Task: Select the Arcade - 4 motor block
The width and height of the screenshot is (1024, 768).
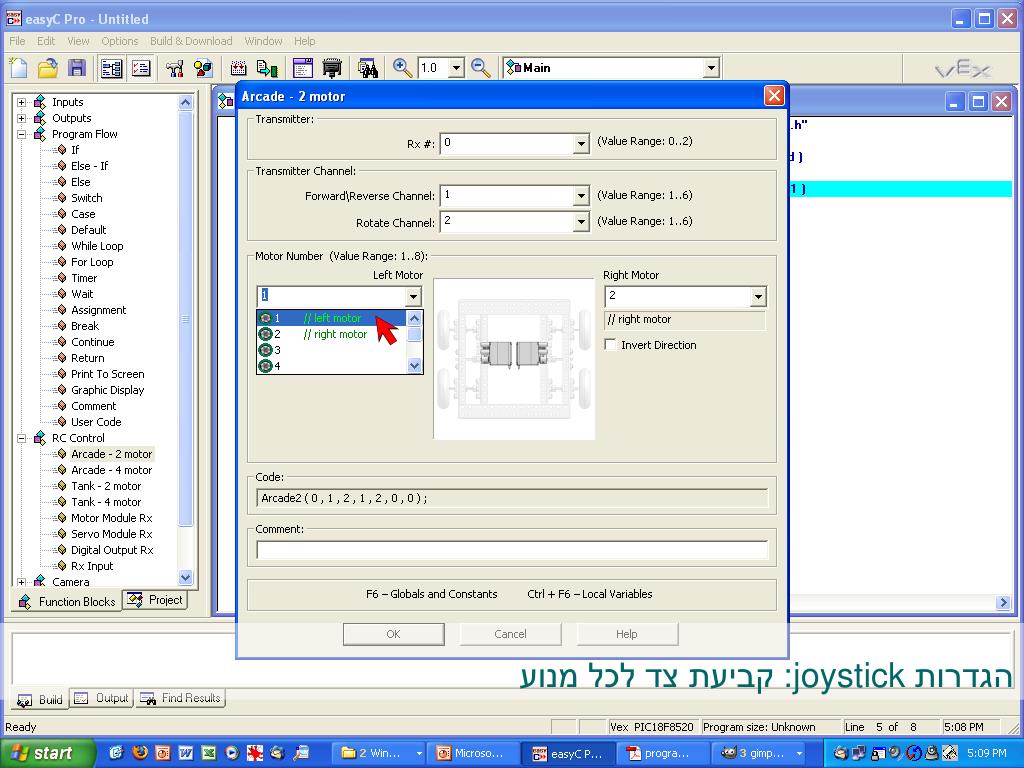Action: click(x=112, y=470)
